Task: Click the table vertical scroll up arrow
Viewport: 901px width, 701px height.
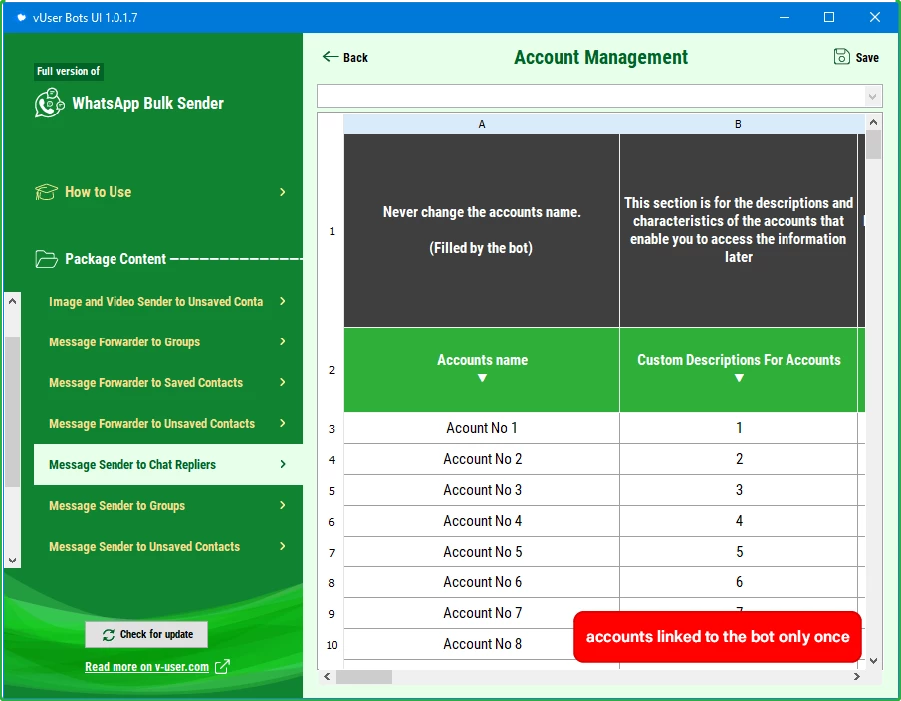Action: 873,122
